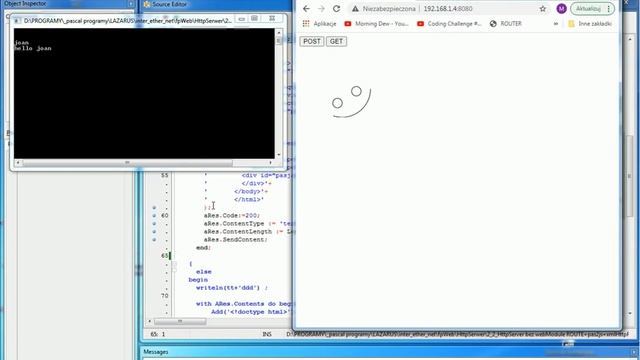Click Chrome page scrollbar up arrow
Viewport: 640px width, 360px height.
point(630,39)
